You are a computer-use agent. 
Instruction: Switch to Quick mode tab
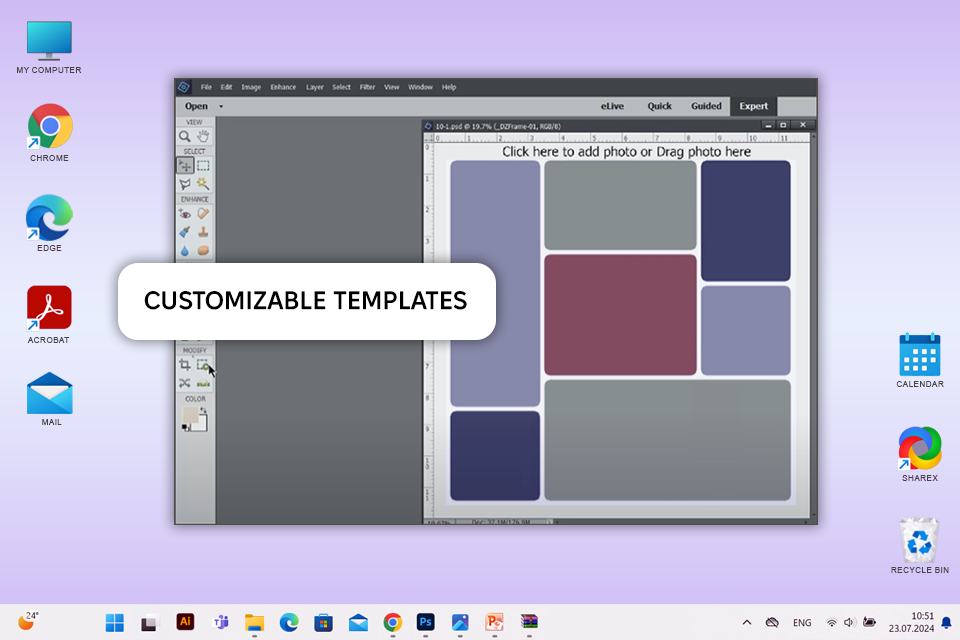pyautogui.click(x=659, y=106)
